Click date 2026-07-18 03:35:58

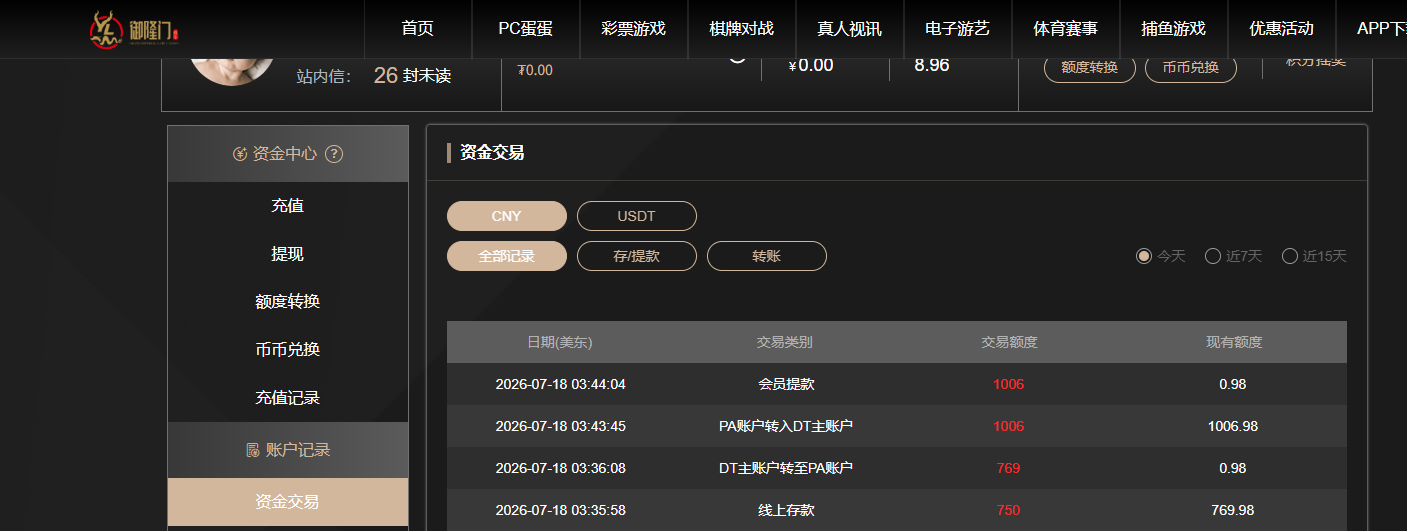click(561, 510)
